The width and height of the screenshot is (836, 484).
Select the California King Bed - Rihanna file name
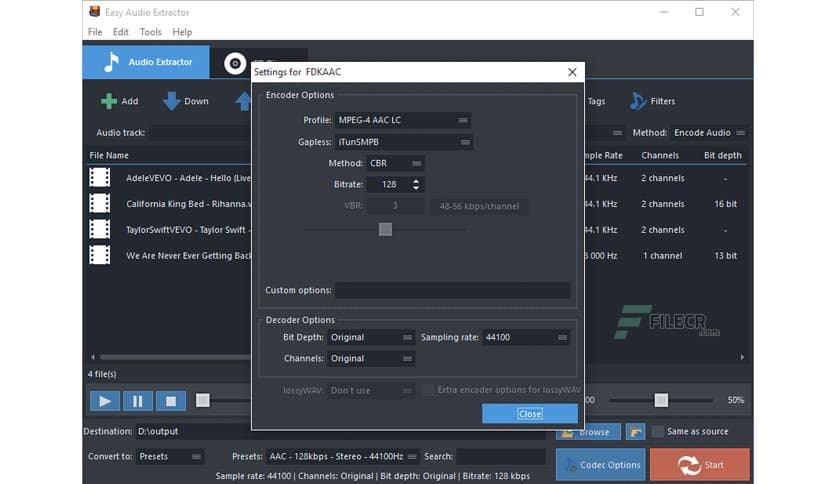point(188,204)
